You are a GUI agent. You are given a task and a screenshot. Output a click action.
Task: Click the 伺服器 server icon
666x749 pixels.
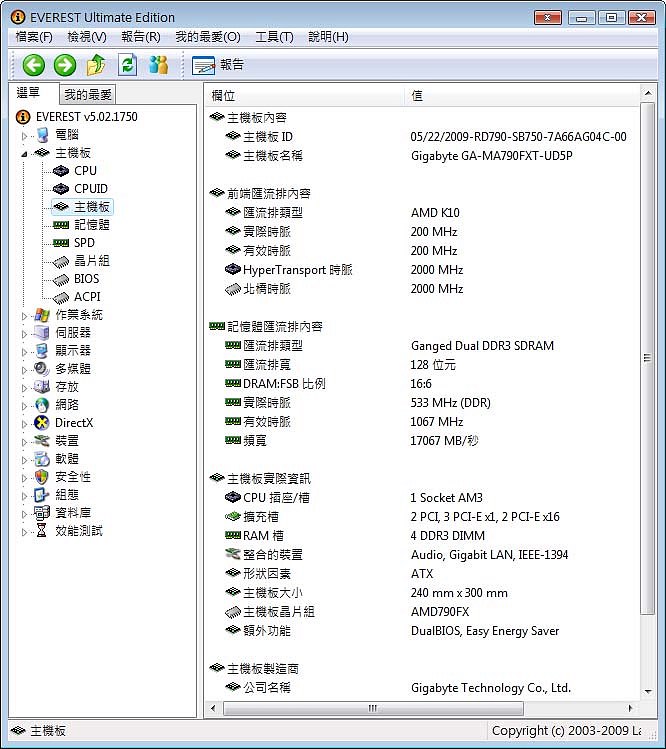(42, 333)
